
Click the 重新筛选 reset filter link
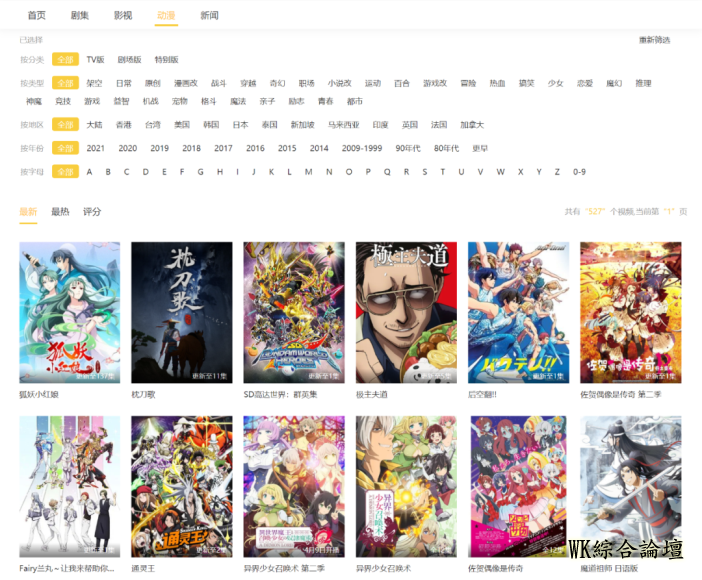pyautogui.click(x=655, y=40)
